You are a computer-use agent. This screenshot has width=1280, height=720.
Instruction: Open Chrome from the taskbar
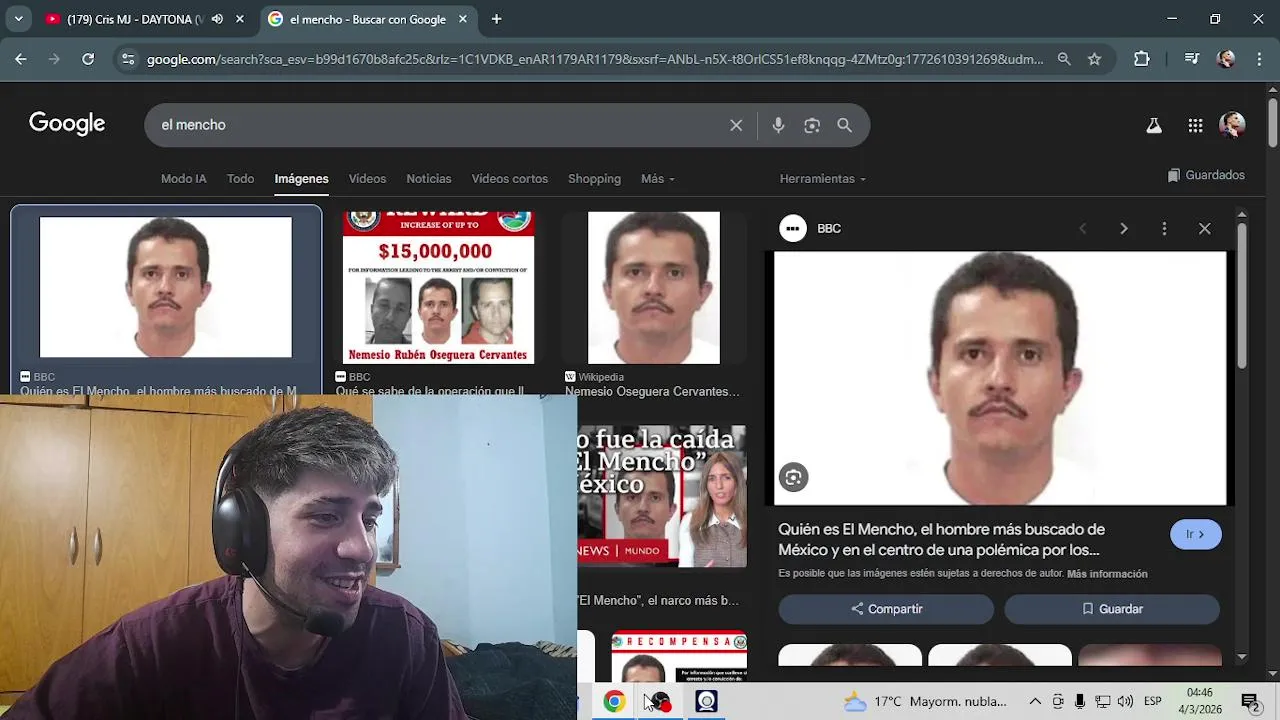click(614, 701)
